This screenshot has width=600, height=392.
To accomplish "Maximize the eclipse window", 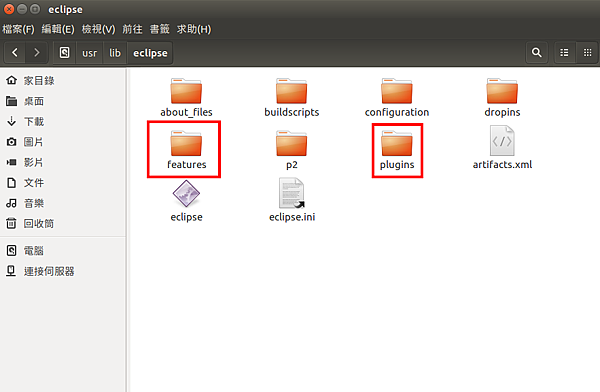I will click(35, 9).
